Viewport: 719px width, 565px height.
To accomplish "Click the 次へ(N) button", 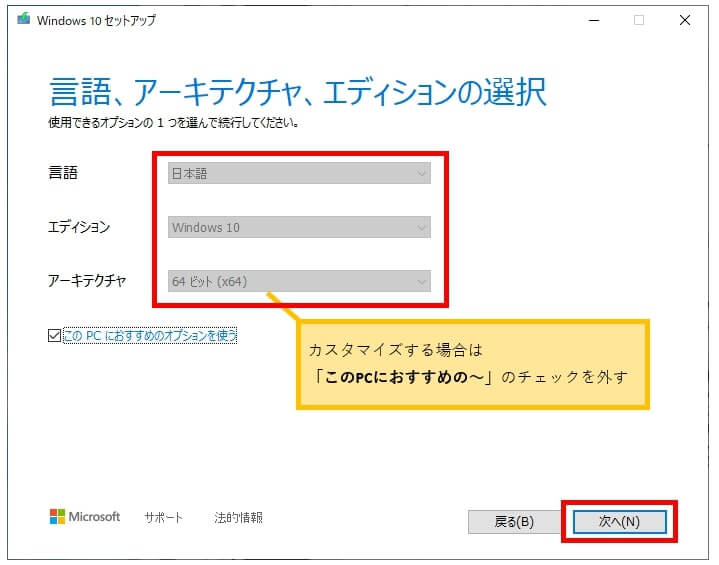I will (x=619, y=522).
